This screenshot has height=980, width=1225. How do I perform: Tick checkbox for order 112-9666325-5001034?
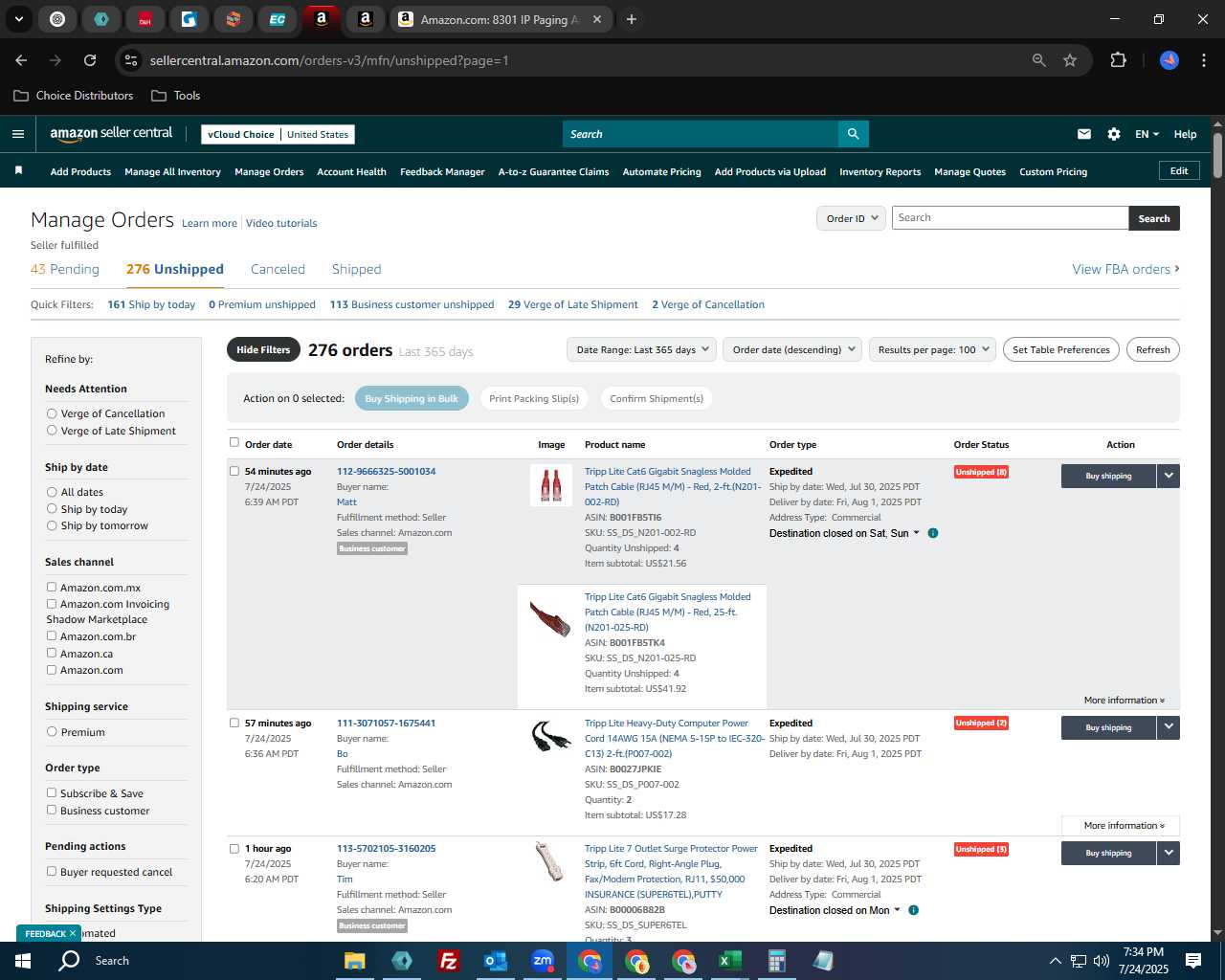point(234,471)
